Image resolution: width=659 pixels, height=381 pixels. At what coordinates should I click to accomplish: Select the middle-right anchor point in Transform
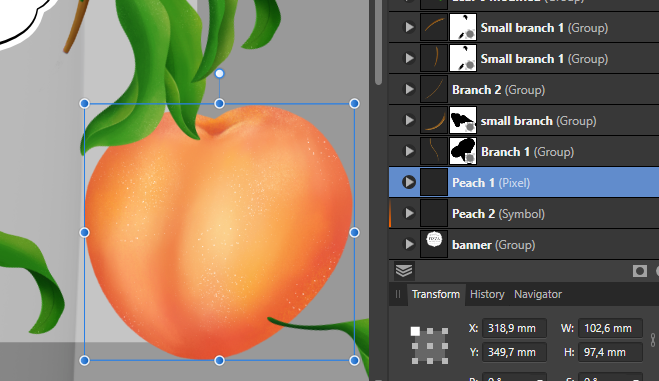point(445,346)
